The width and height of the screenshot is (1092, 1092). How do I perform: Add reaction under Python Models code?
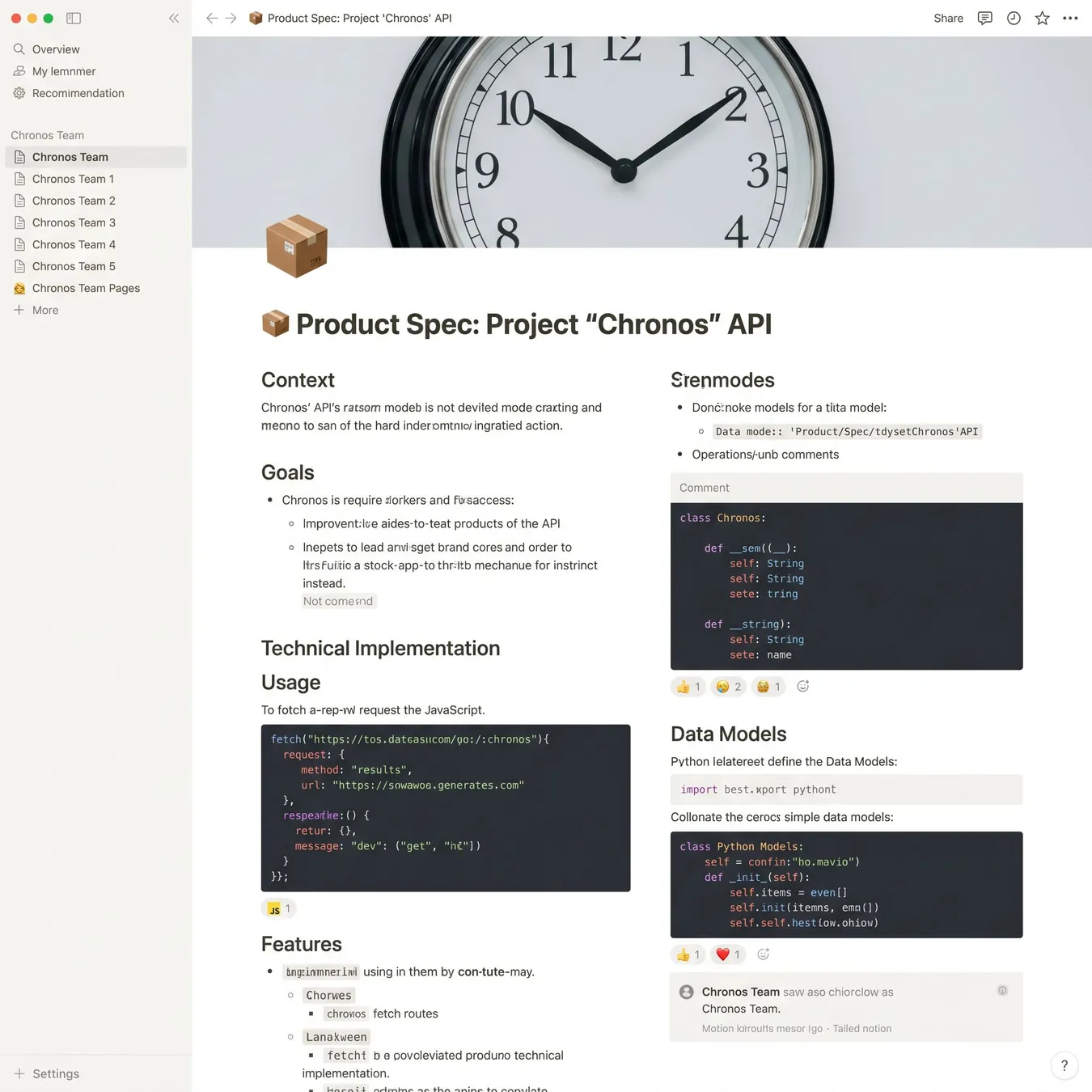[x=763, y=954]
